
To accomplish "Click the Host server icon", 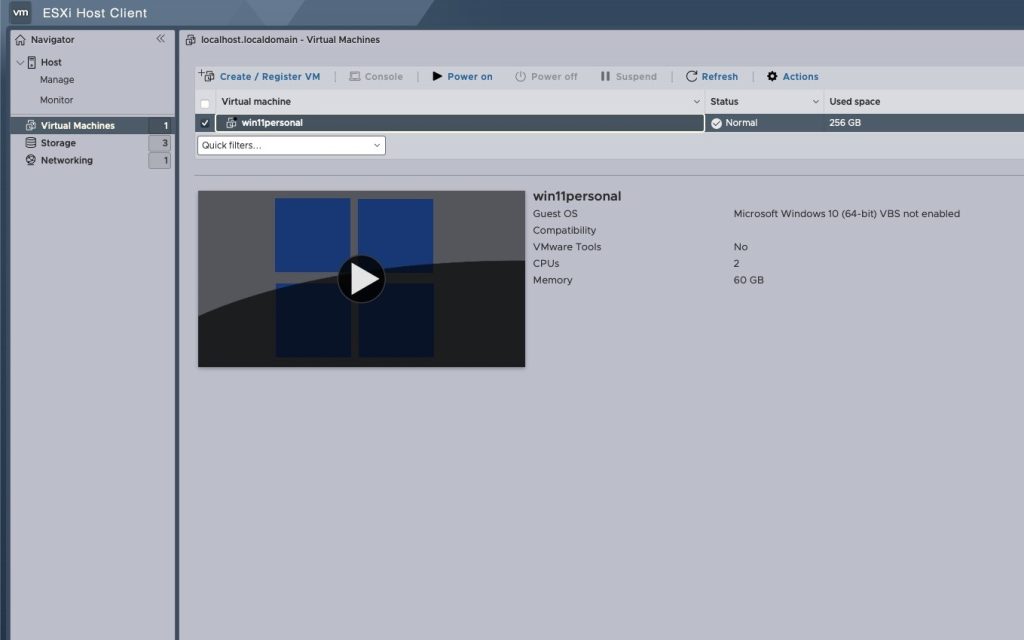I will 31,62.
